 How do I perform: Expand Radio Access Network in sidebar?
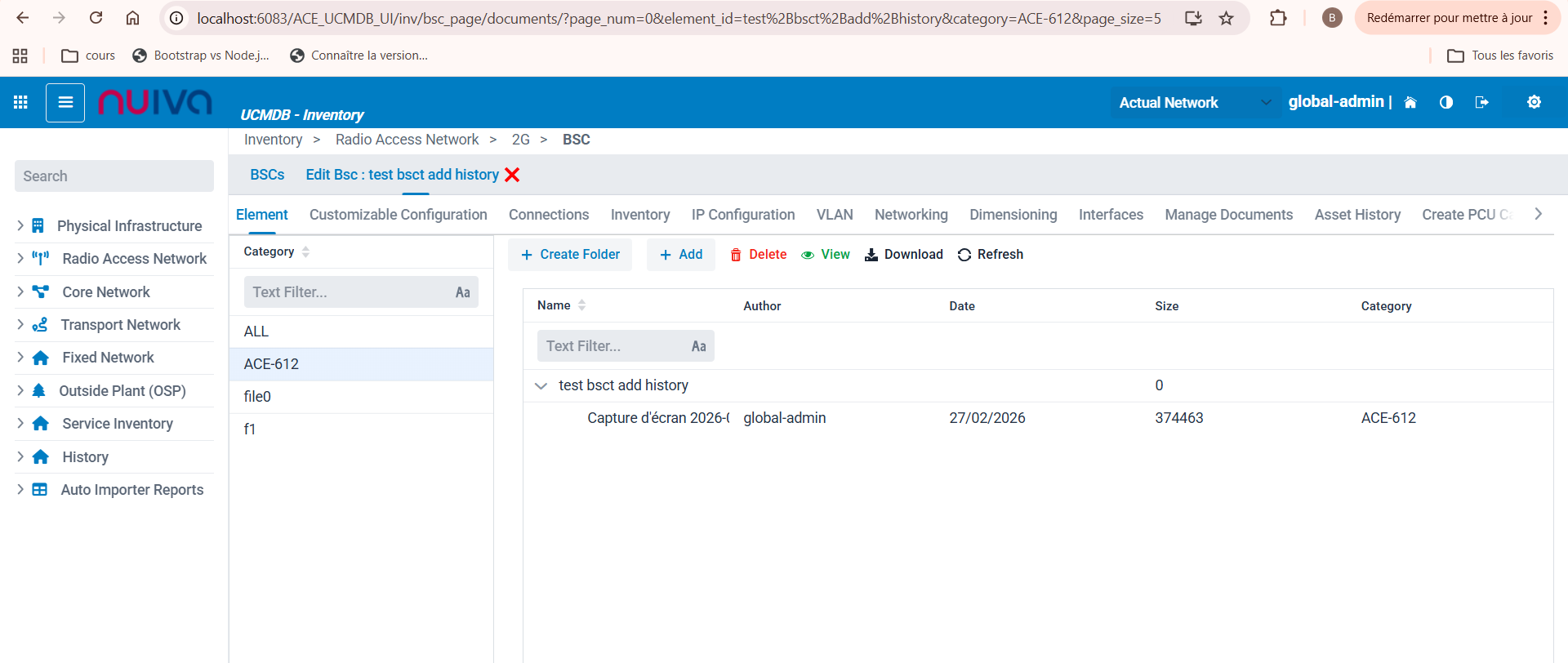coord(20,259)
